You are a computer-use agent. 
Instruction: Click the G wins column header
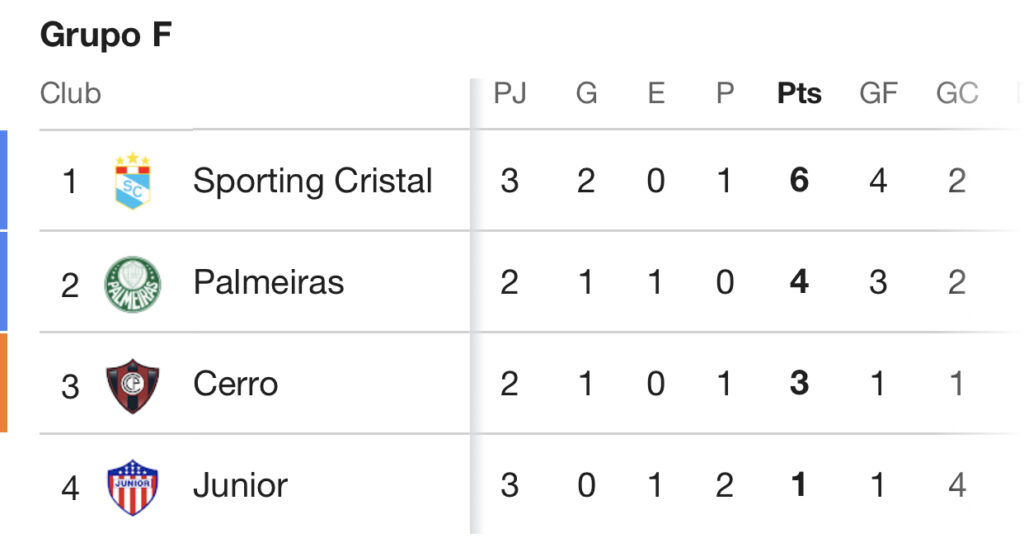pos(586,93)
